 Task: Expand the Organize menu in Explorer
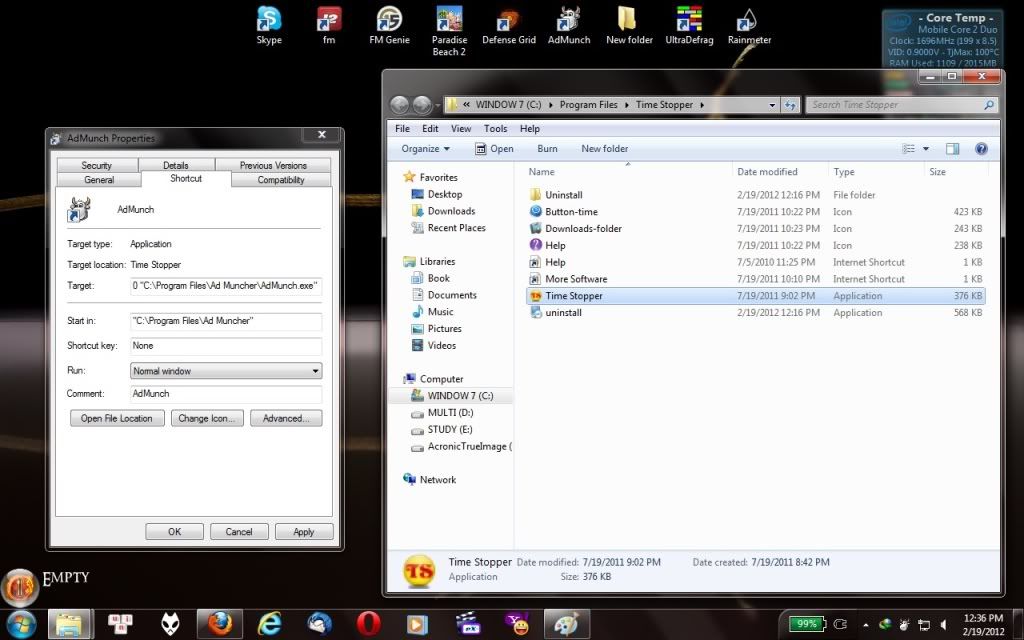tap(425, 149)
